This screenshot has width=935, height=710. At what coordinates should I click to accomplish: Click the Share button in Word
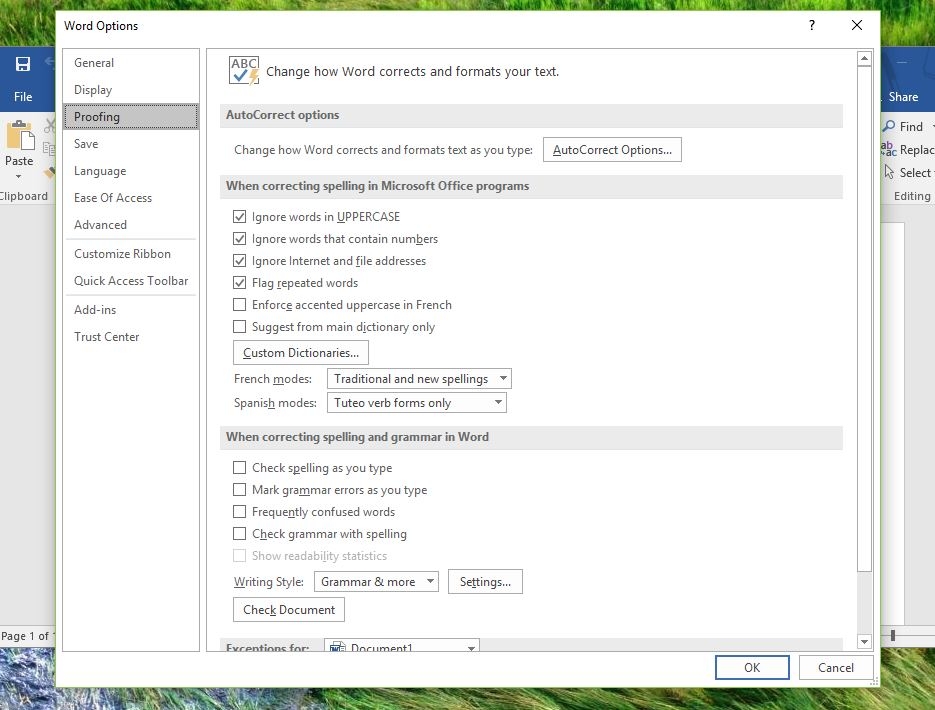903,97
